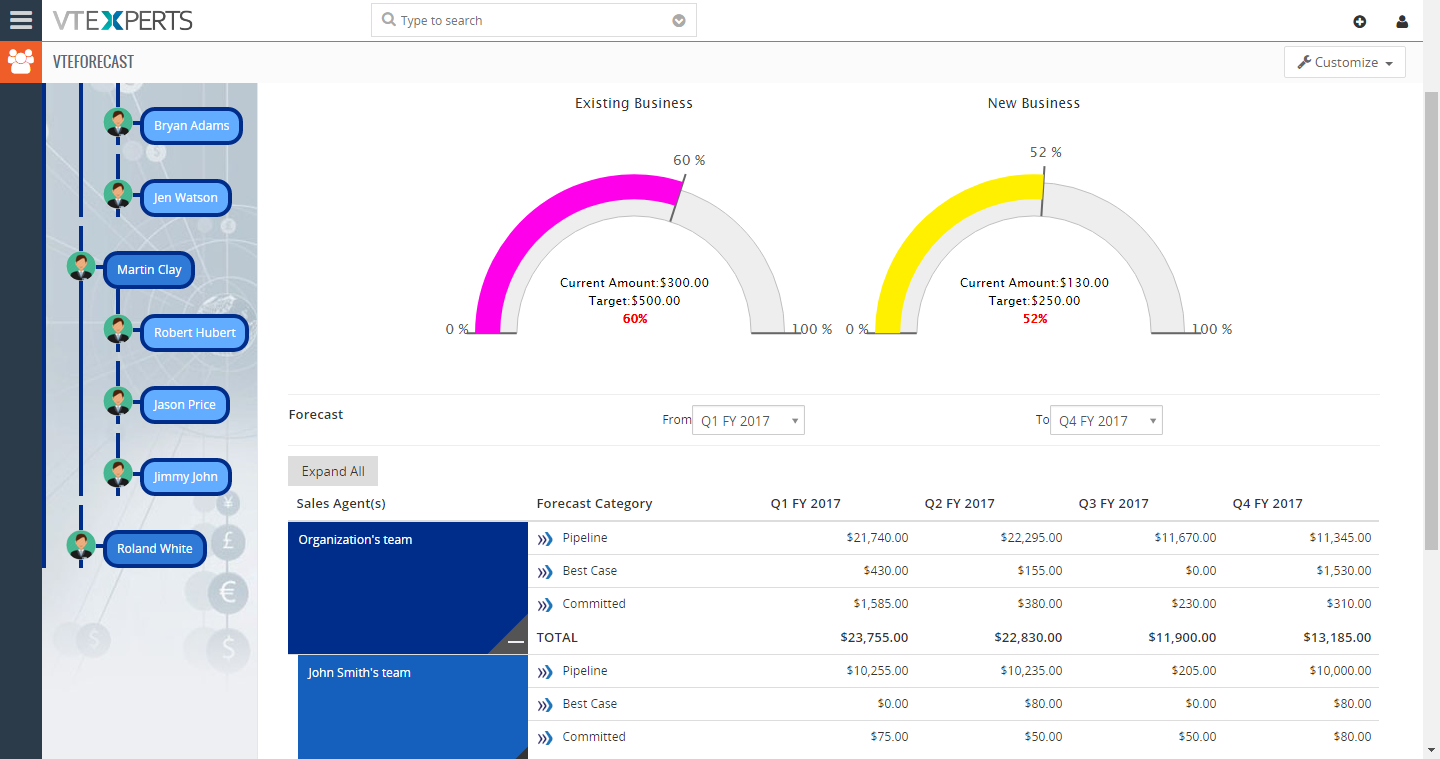Click New Business Current Amount:$130.00 label

click(1034, 283)
